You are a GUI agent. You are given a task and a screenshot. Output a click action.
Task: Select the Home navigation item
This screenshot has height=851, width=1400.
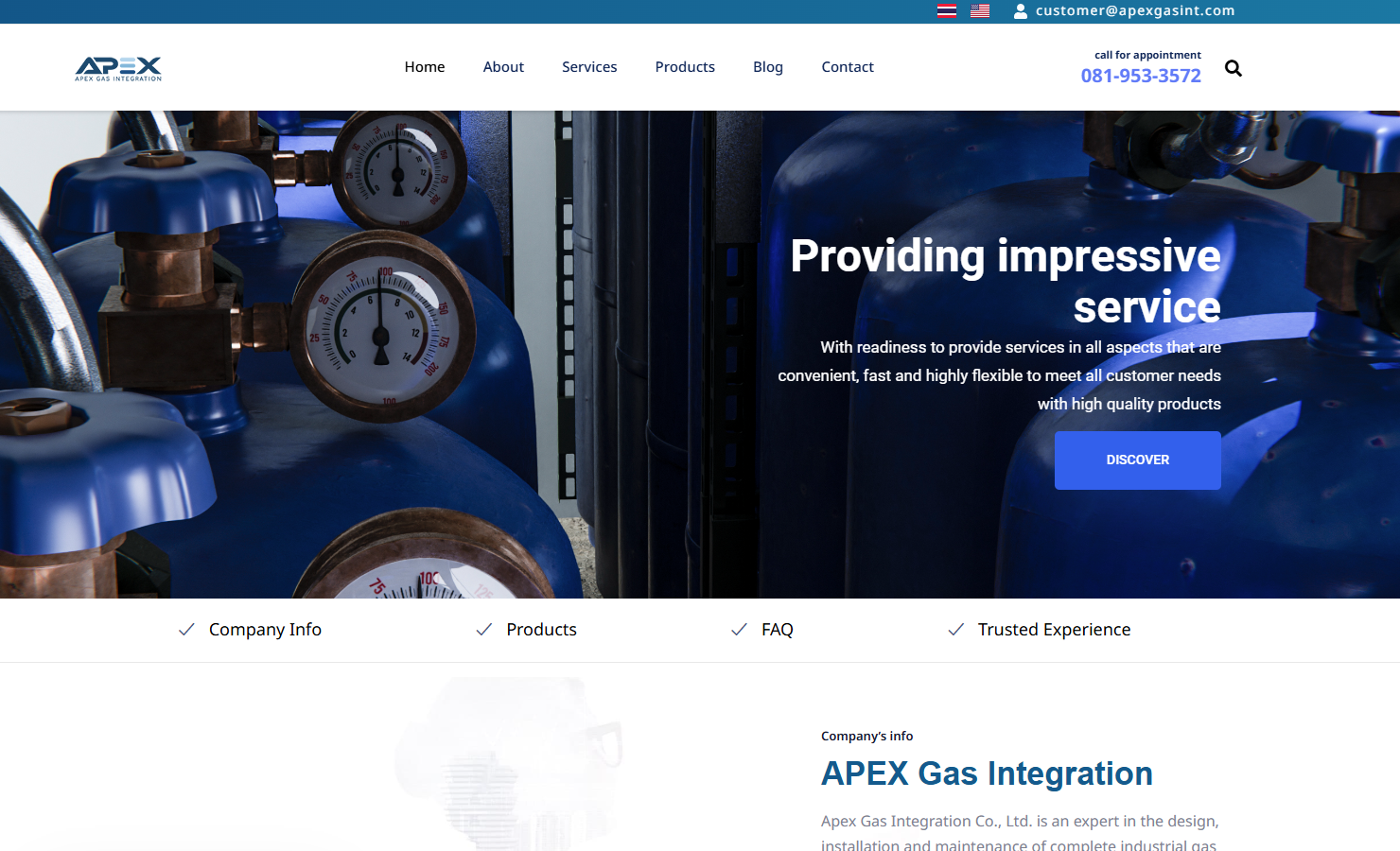(x=424, y=66)
